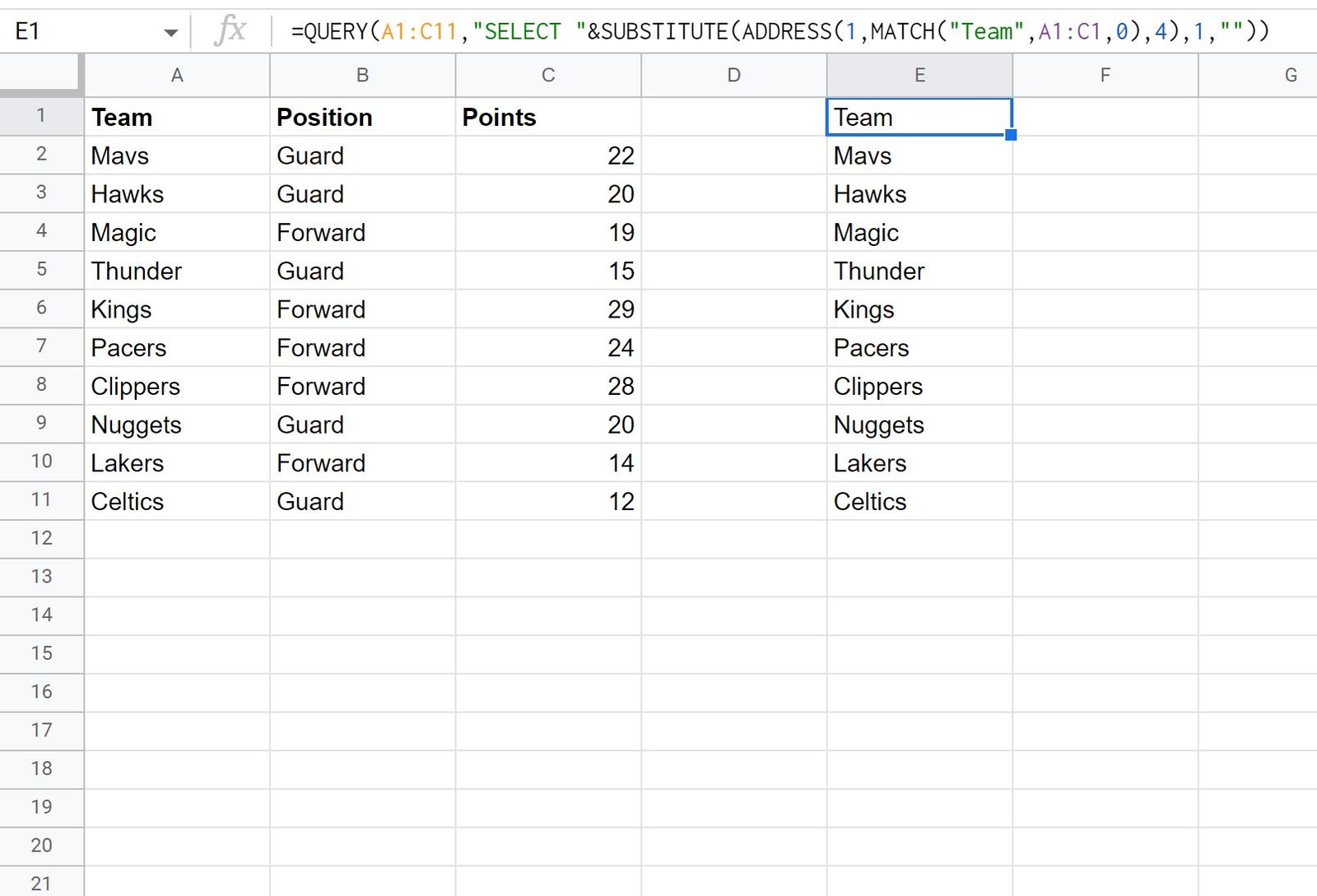Select row 11 header
Screen dimensions: 1317x896
point(41,500)
